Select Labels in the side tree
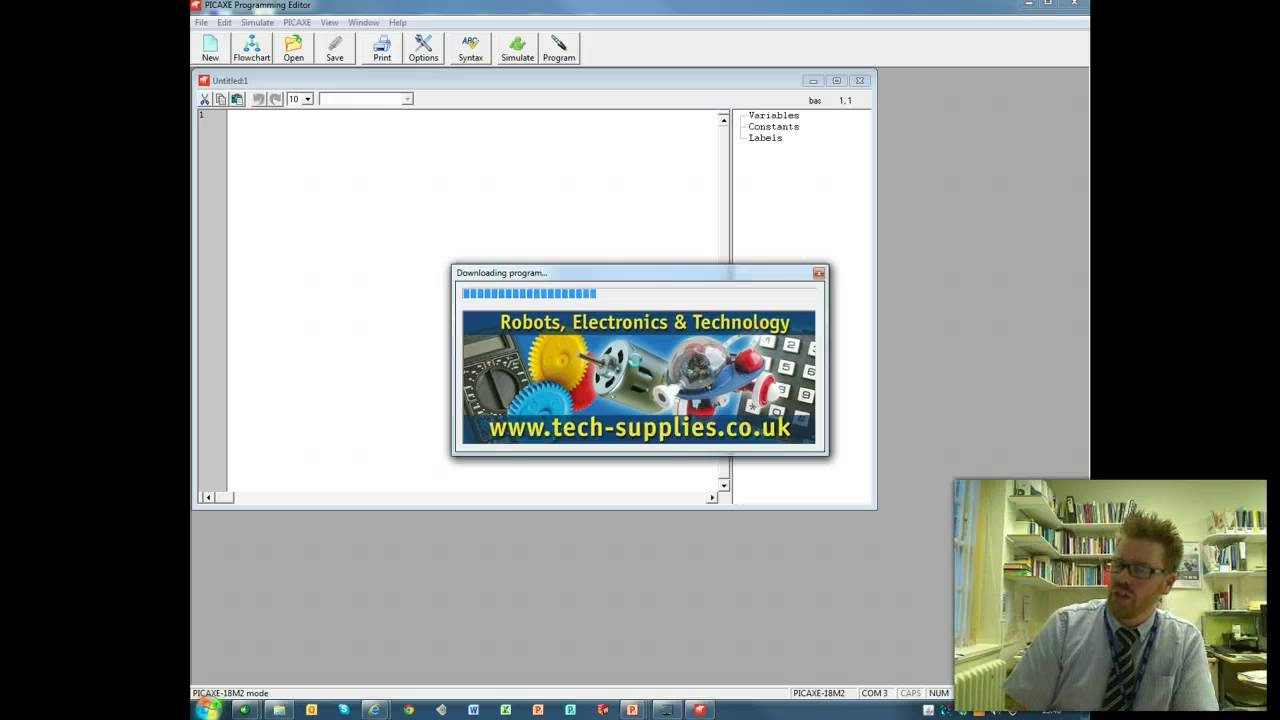Screen dimensions: 1280x720 [765, 138]
